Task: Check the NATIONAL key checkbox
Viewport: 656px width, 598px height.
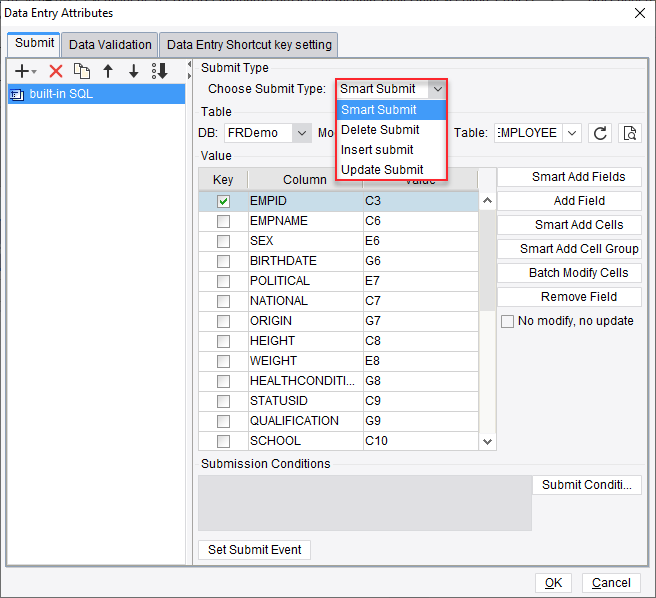Action: coord(223,301)
